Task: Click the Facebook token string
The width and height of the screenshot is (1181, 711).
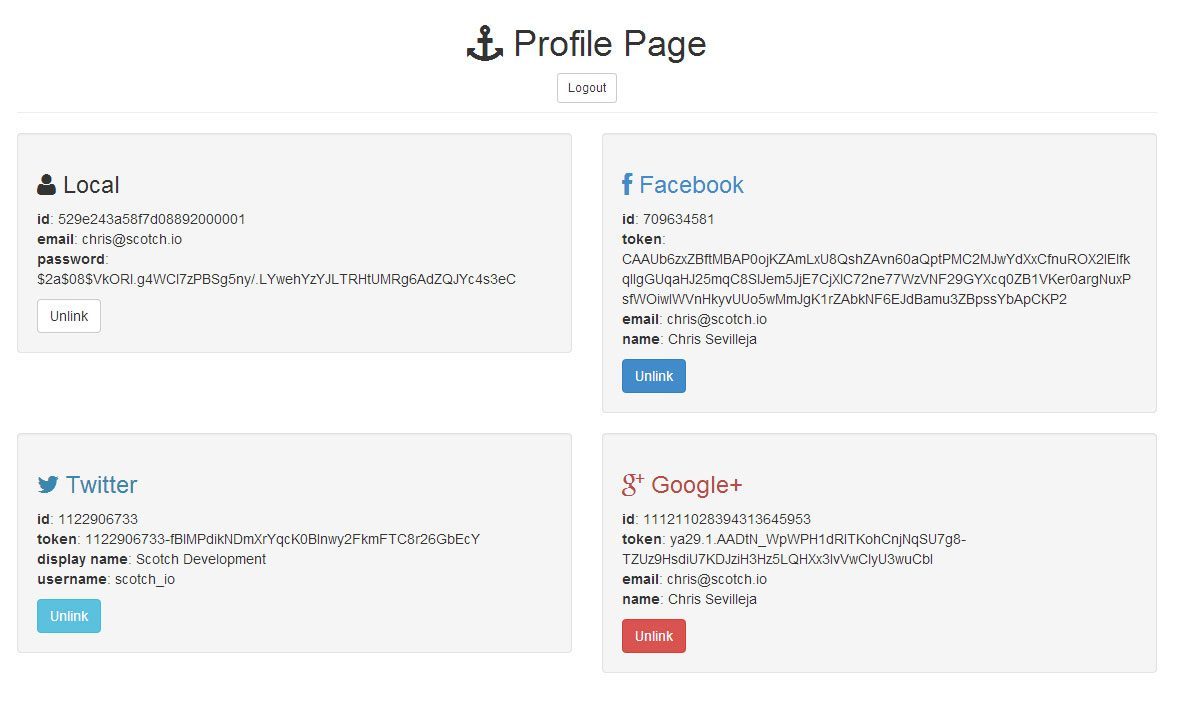Action: [876, 279]
